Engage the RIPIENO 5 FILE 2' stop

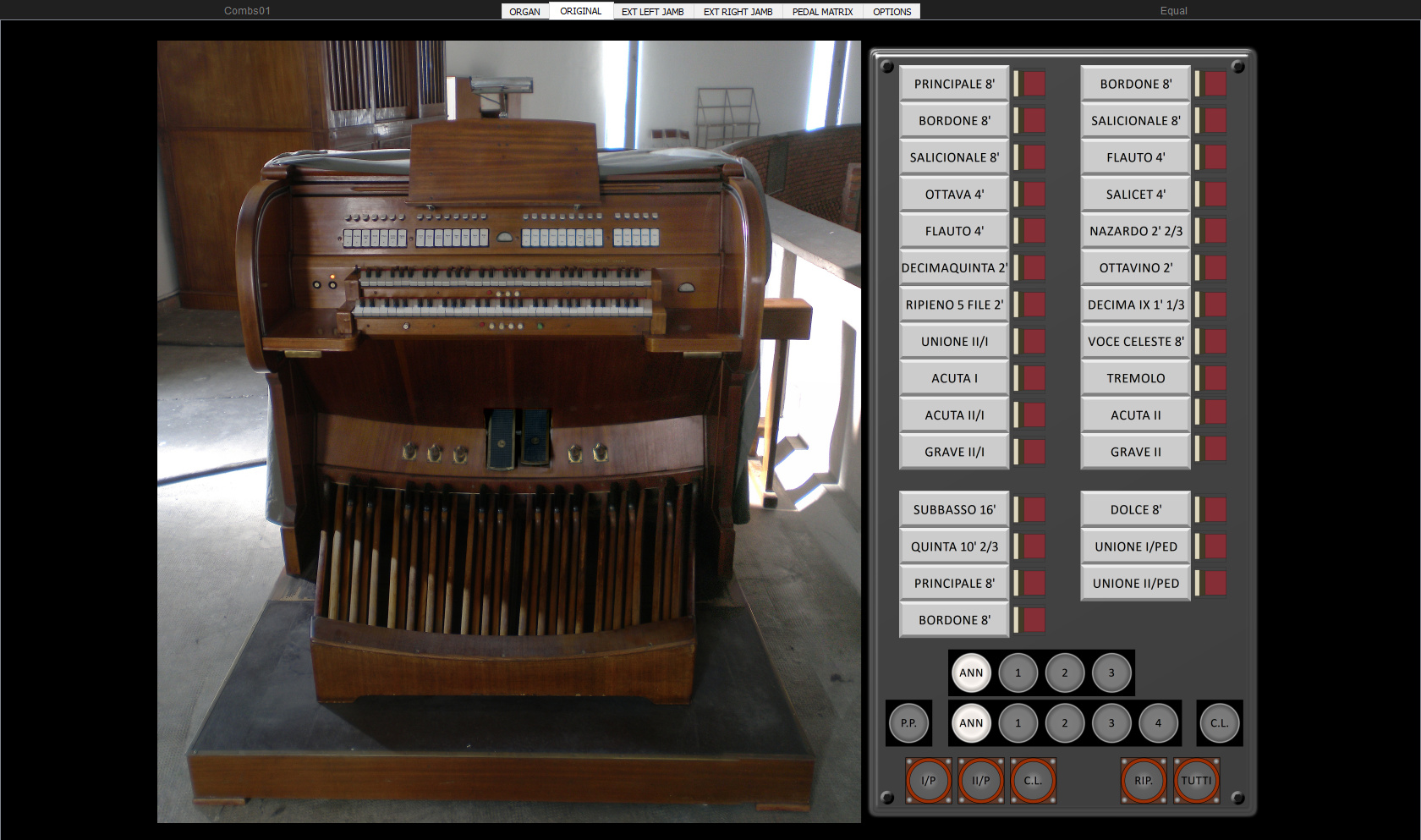click(954, 305)
